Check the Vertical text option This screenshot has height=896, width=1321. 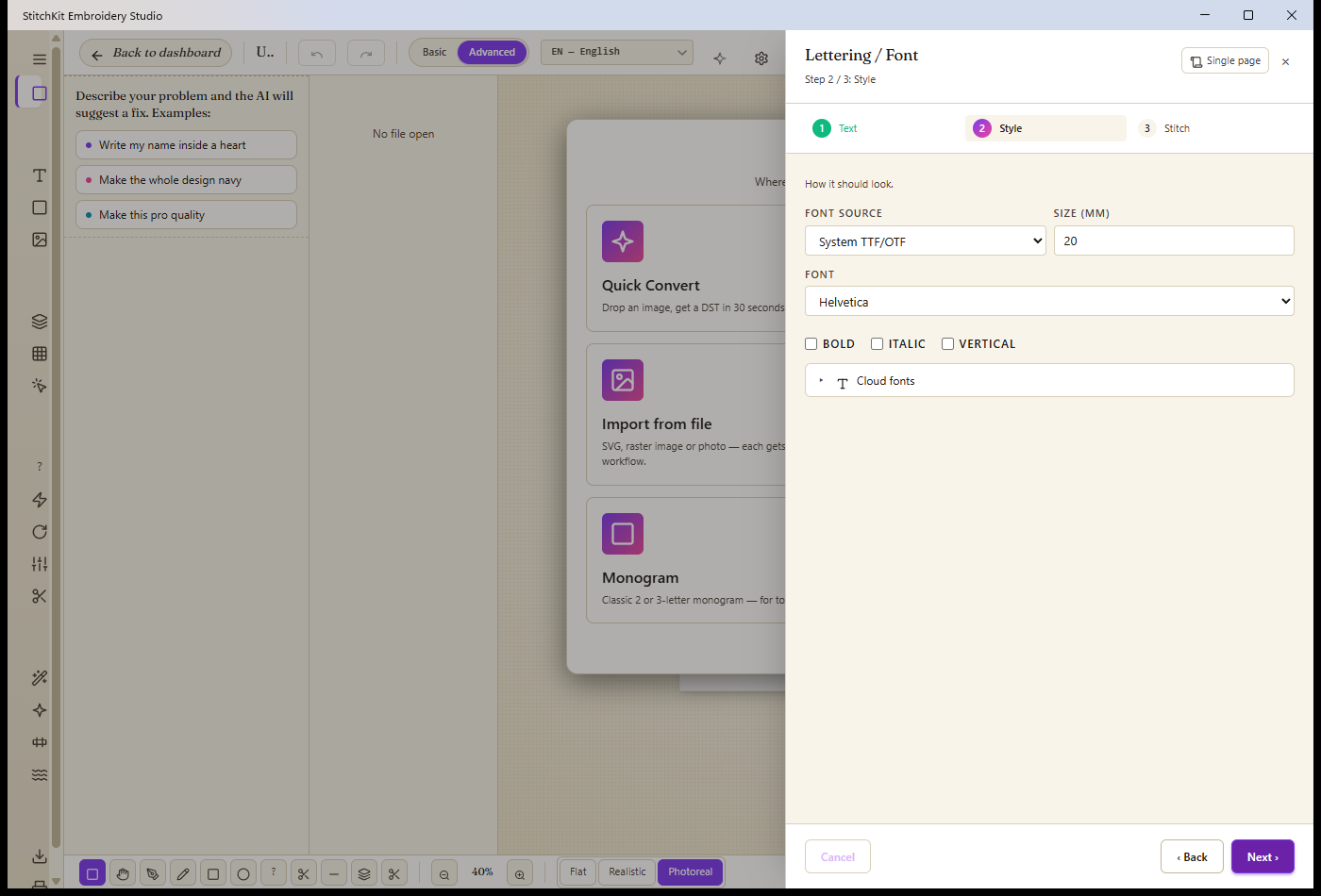click(x=947, y=344)
